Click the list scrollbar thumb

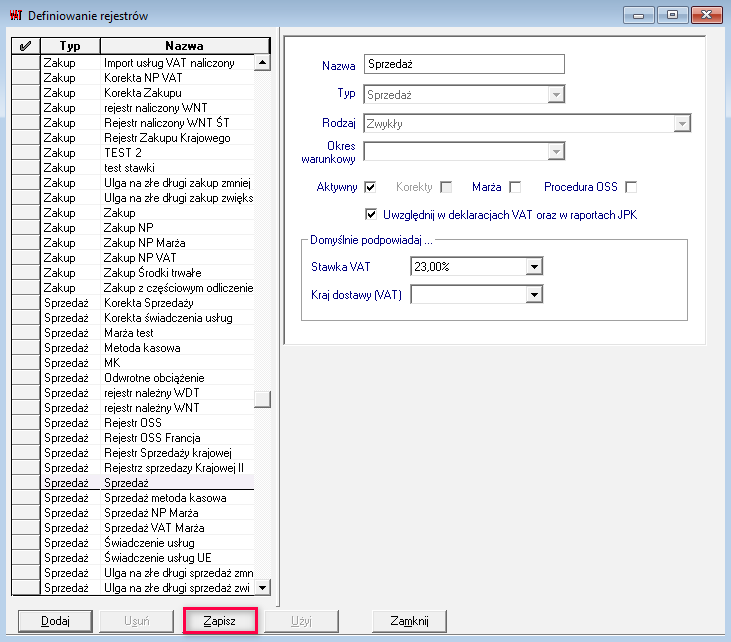(x=262, y=399)
